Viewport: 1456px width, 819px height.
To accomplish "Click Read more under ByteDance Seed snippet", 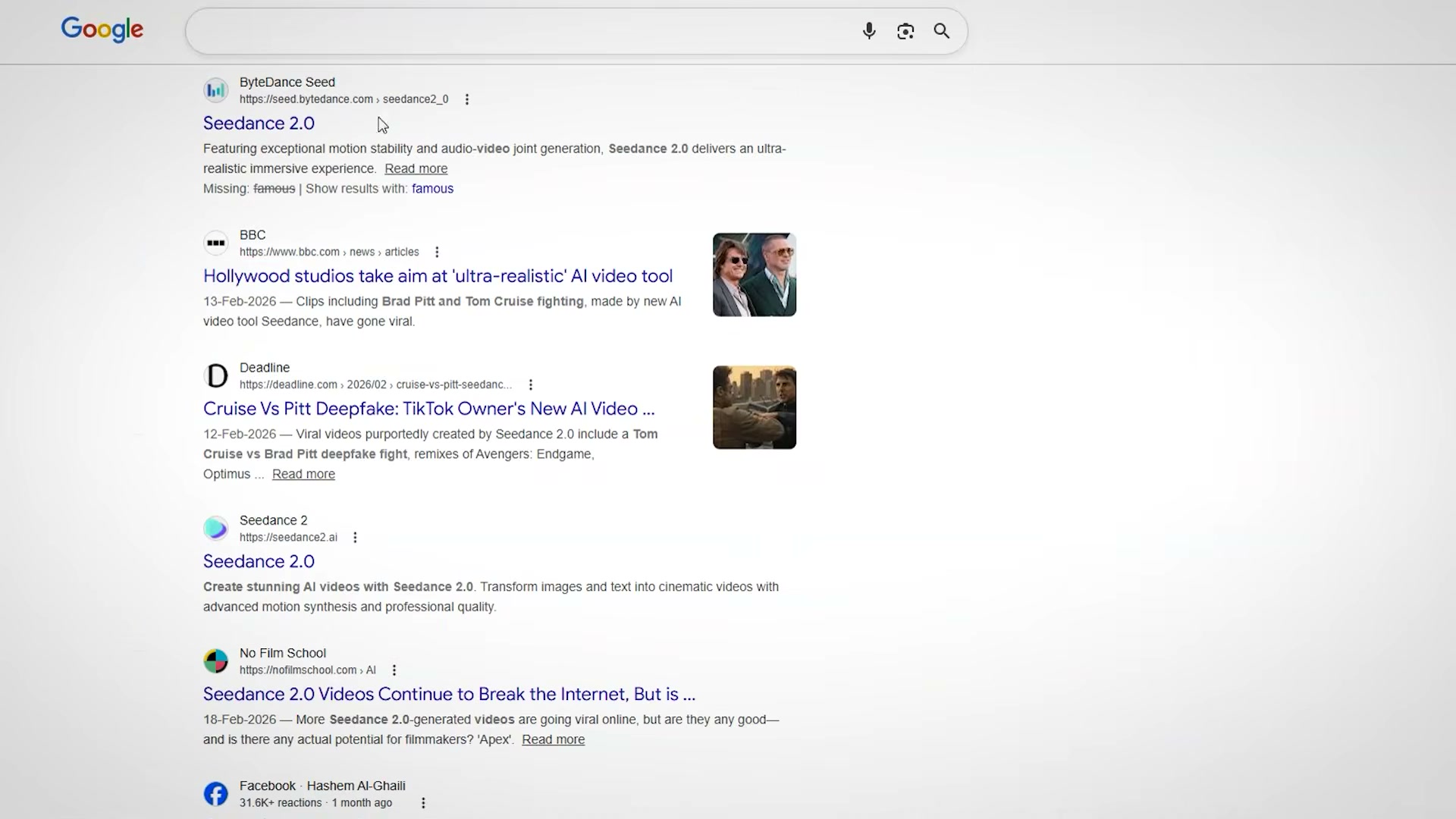I will coord(416,168).
